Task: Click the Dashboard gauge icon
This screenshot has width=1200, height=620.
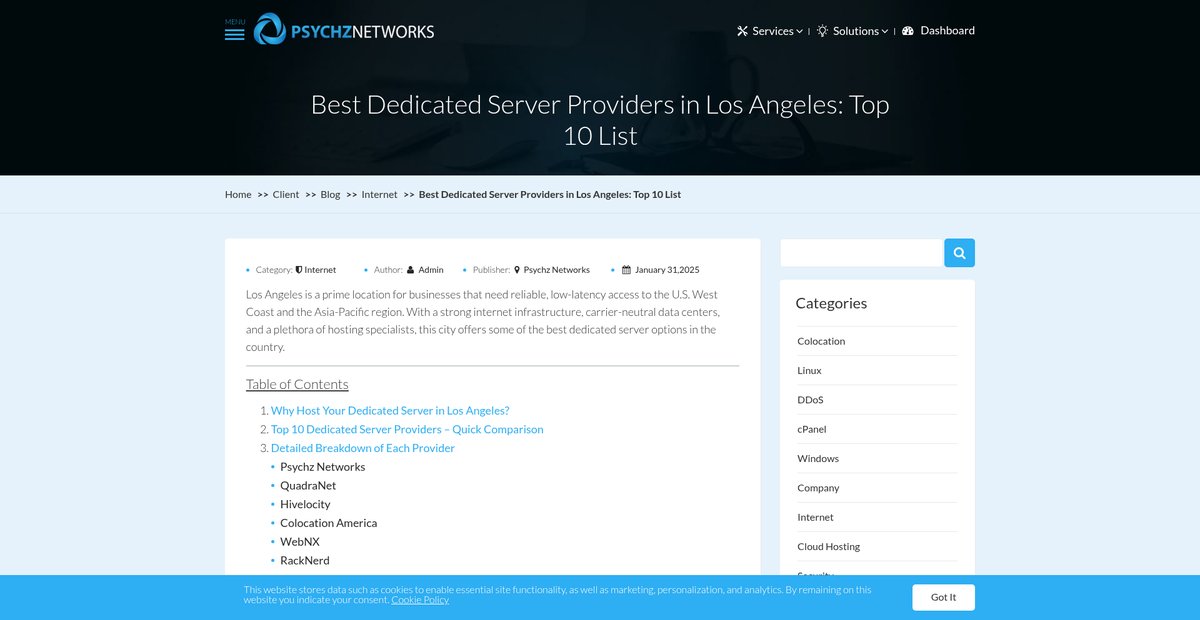Action: click(908, 31)
